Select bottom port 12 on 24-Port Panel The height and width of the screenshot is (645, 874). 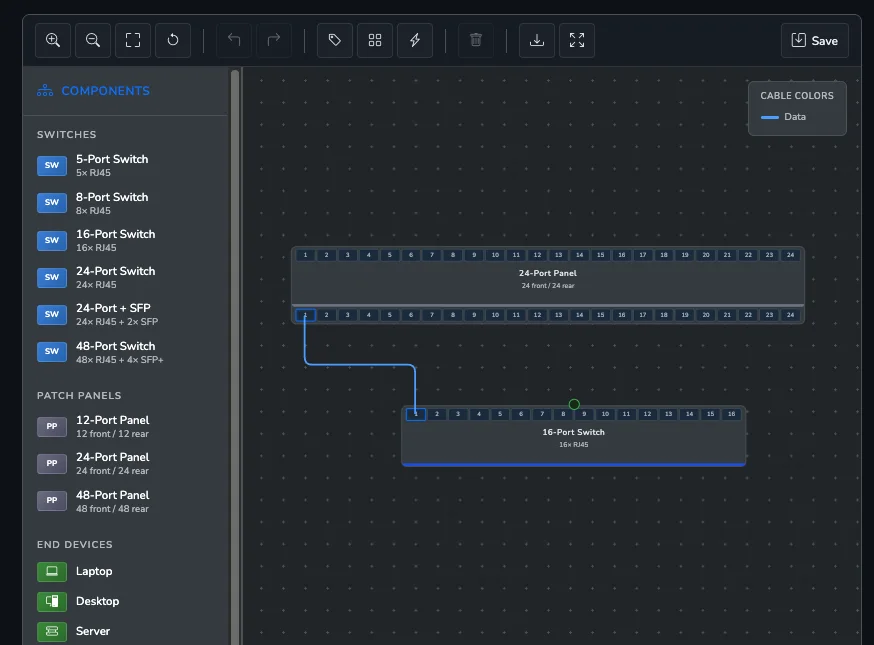tap(537, 315)
